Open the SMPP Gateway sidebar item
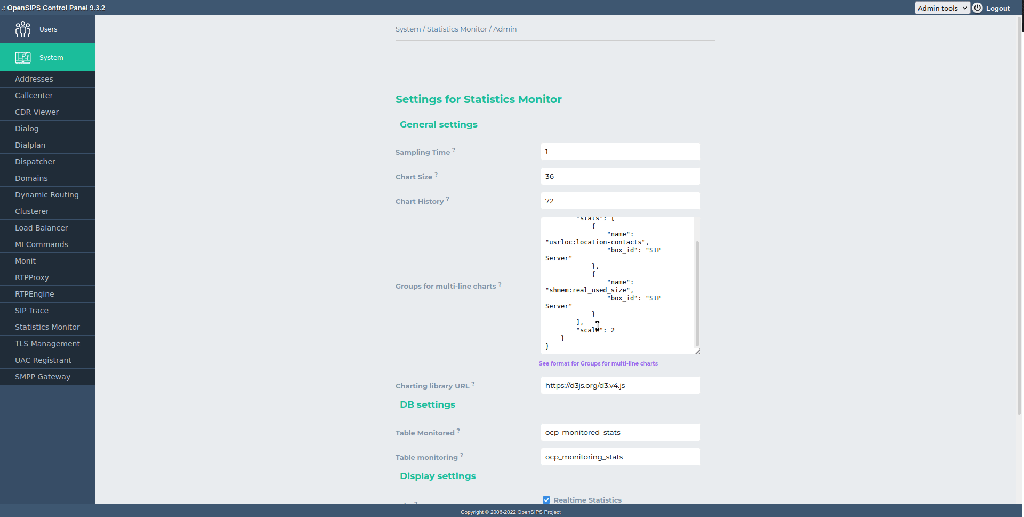The height and width of the screenshot is (517, 1024). (42, 376)
